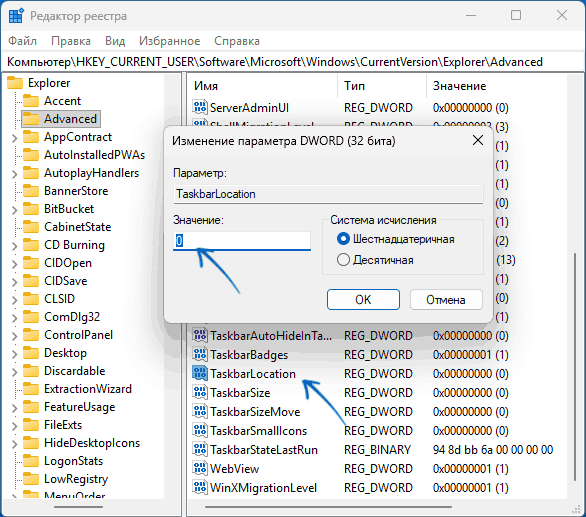Expand the AppContract tree node
586x517 pixels.
point(14,138)
